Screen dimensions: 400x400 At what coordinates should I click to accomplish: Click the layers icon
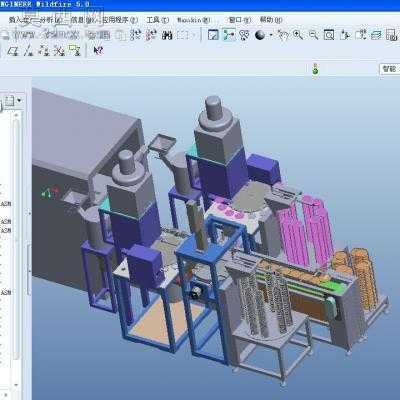[376, 35]
